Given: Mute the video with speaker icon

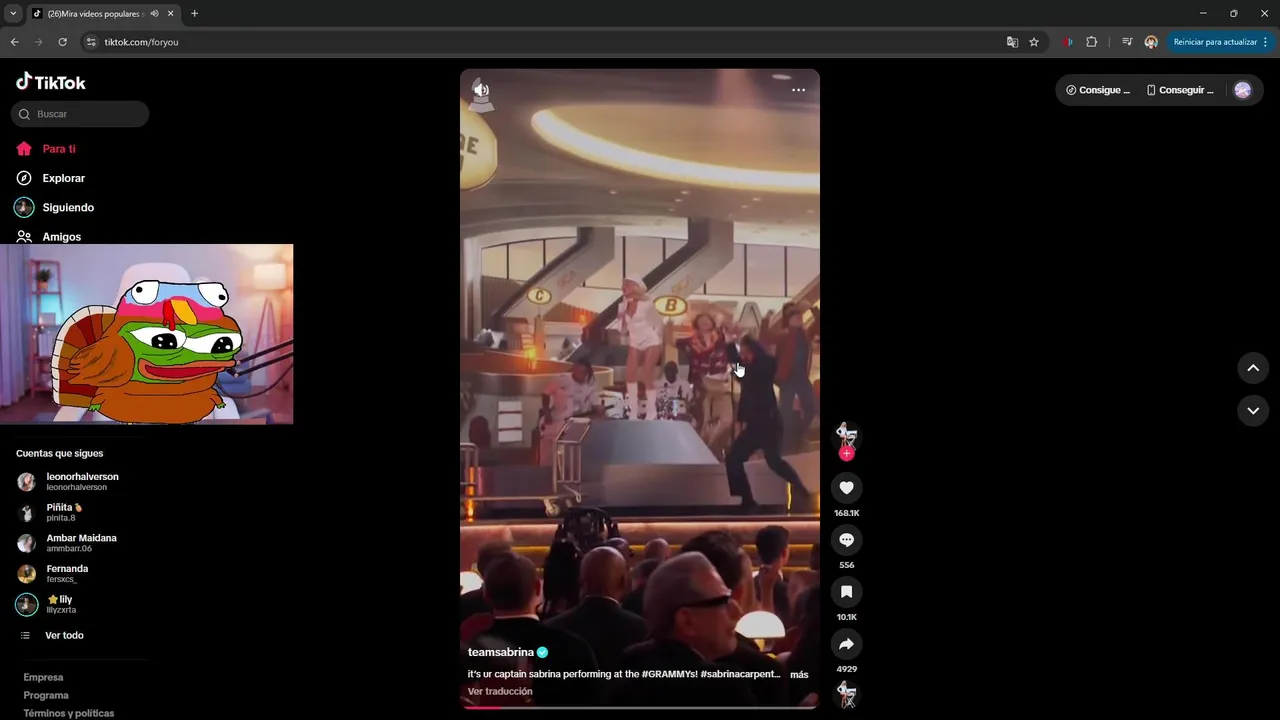Looking at the screenshot, I should 481,90.
